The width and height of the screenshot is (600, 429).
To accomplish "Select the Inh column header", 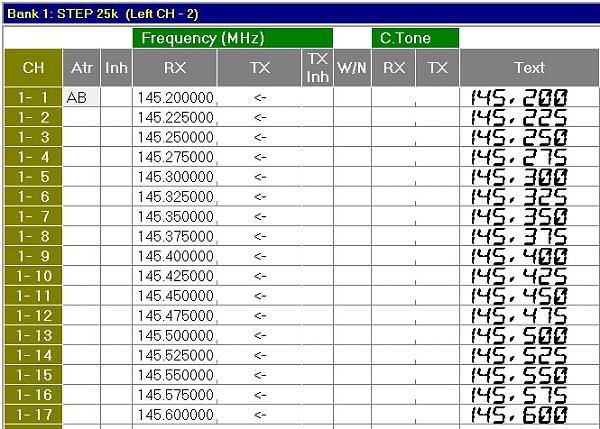I will pos(116,68).
